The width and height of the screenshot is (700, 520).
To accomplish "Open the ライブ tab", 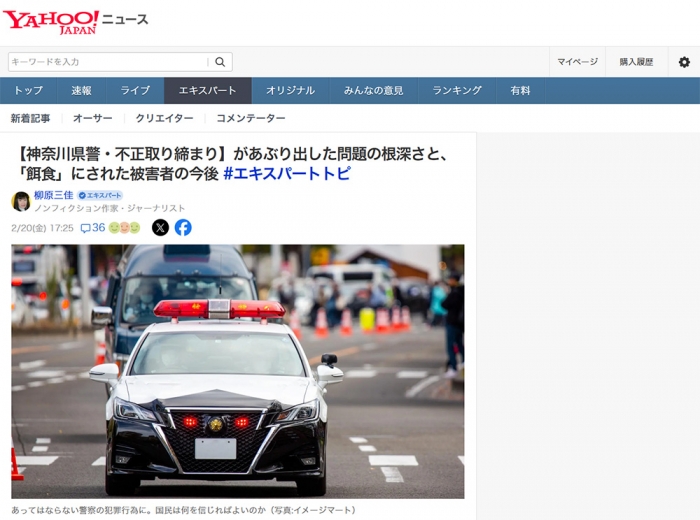I will point(135,91).
